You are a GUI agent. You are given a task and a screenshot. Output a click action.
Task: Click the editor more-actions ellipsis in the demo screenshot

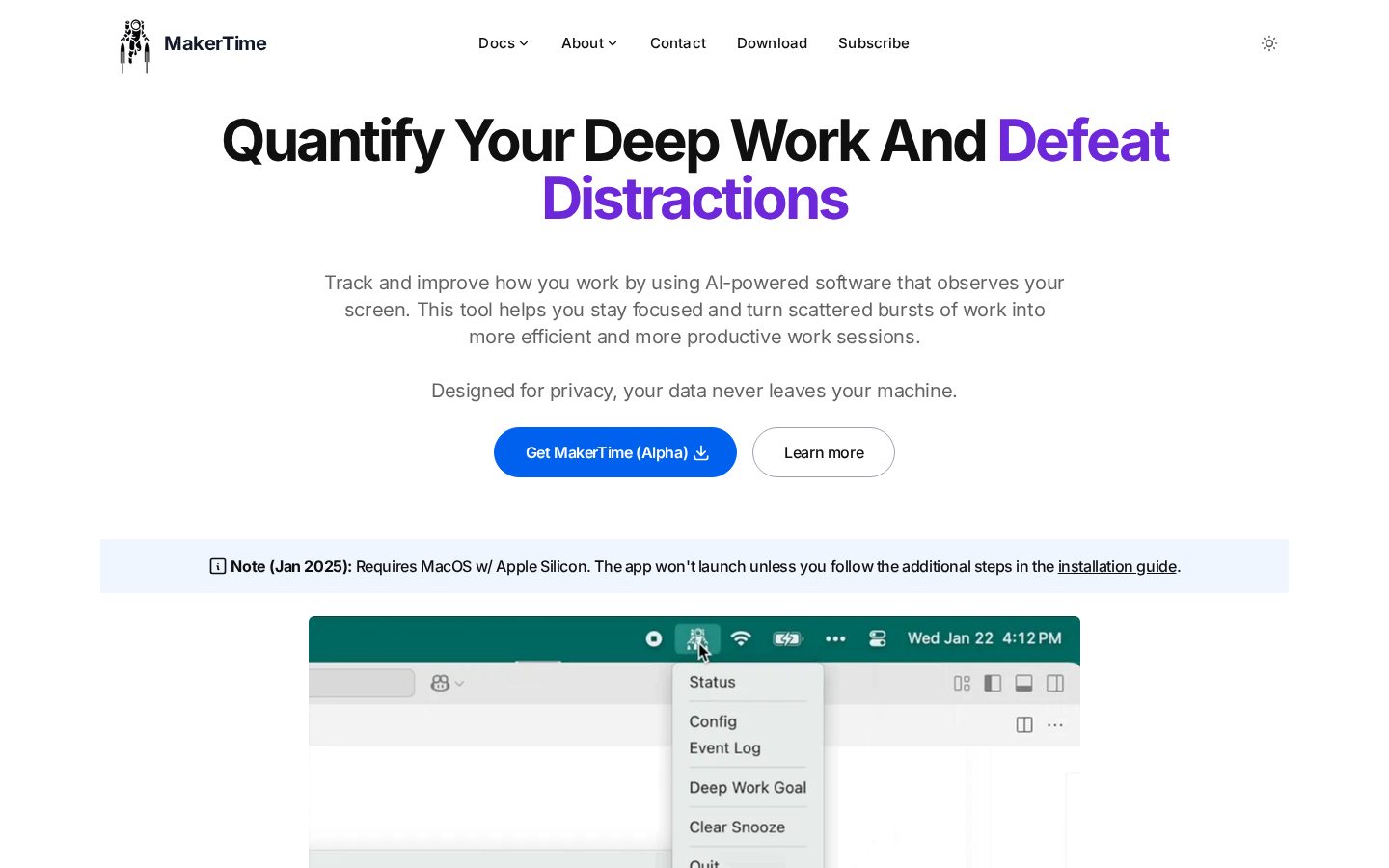(1055, 724)
